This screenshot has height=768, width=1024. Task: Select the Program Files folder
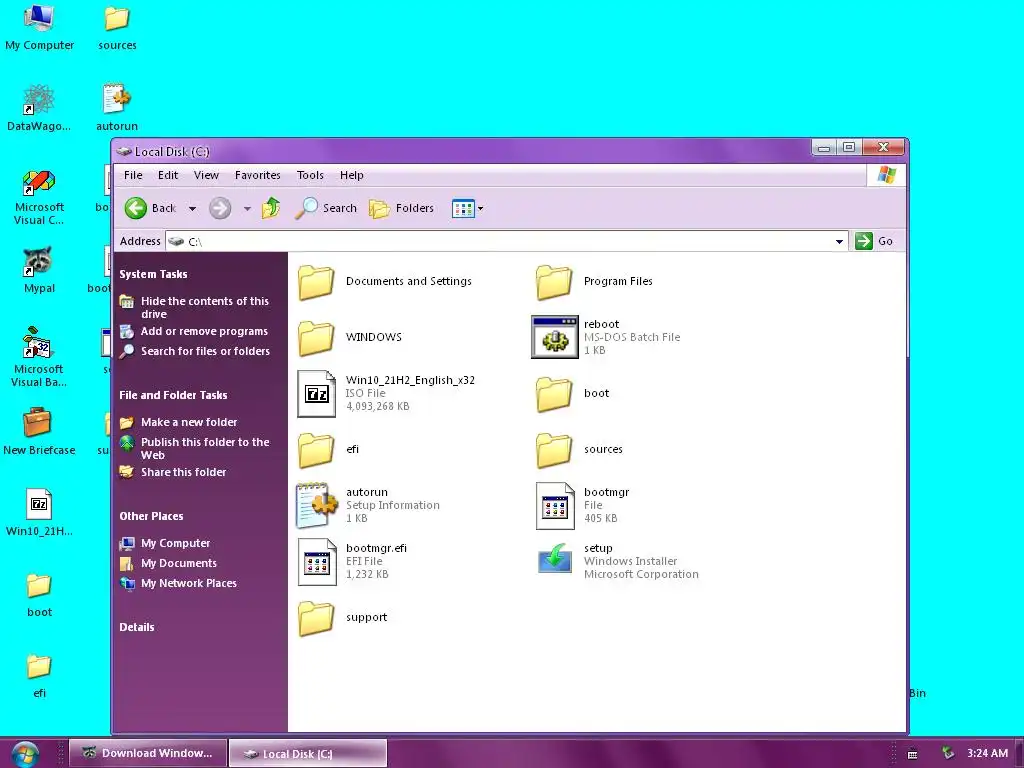pos(594,281)
